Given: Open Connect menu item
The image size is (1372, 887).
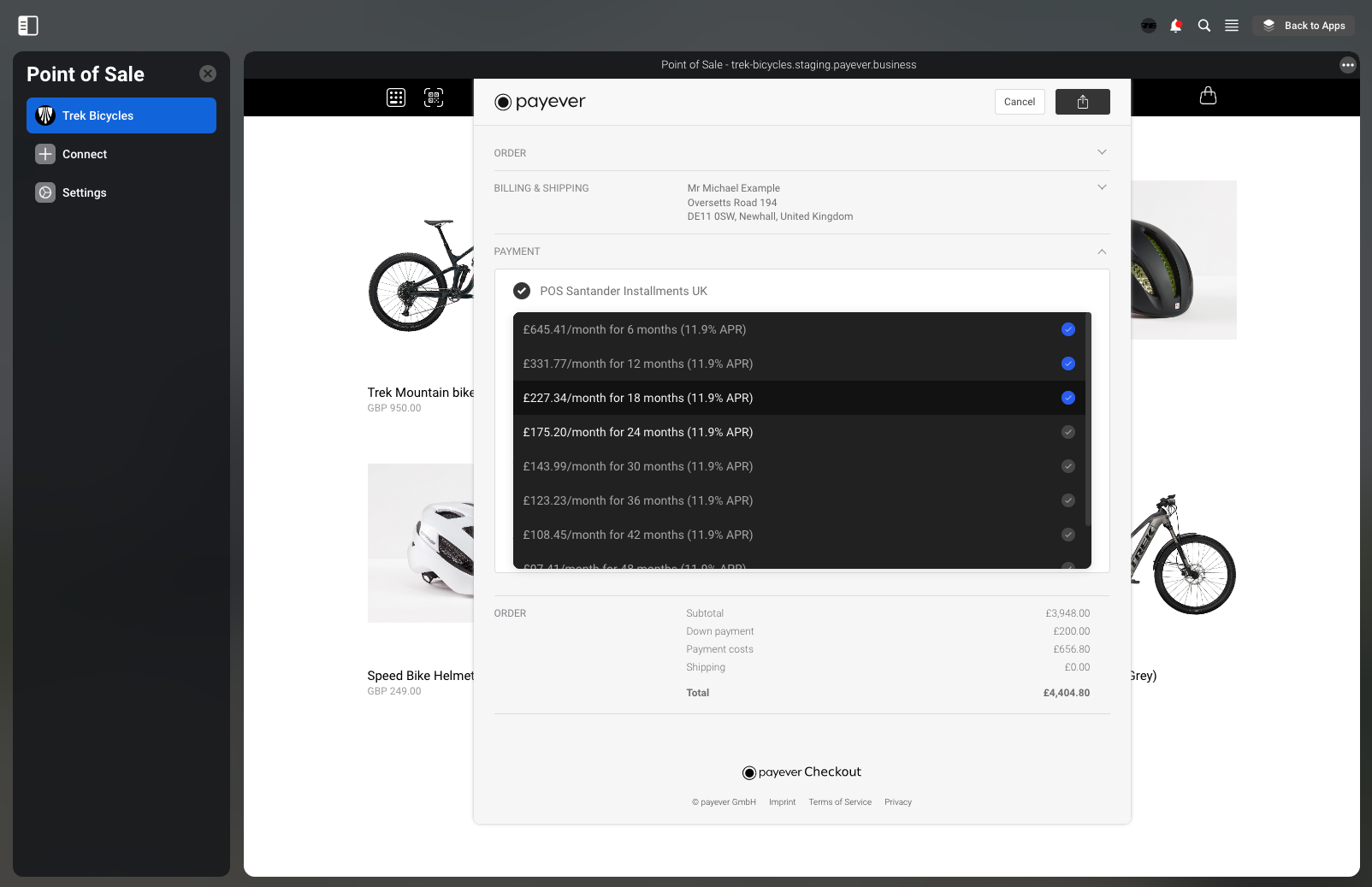Looking at the screenshot, I should 121,154.
